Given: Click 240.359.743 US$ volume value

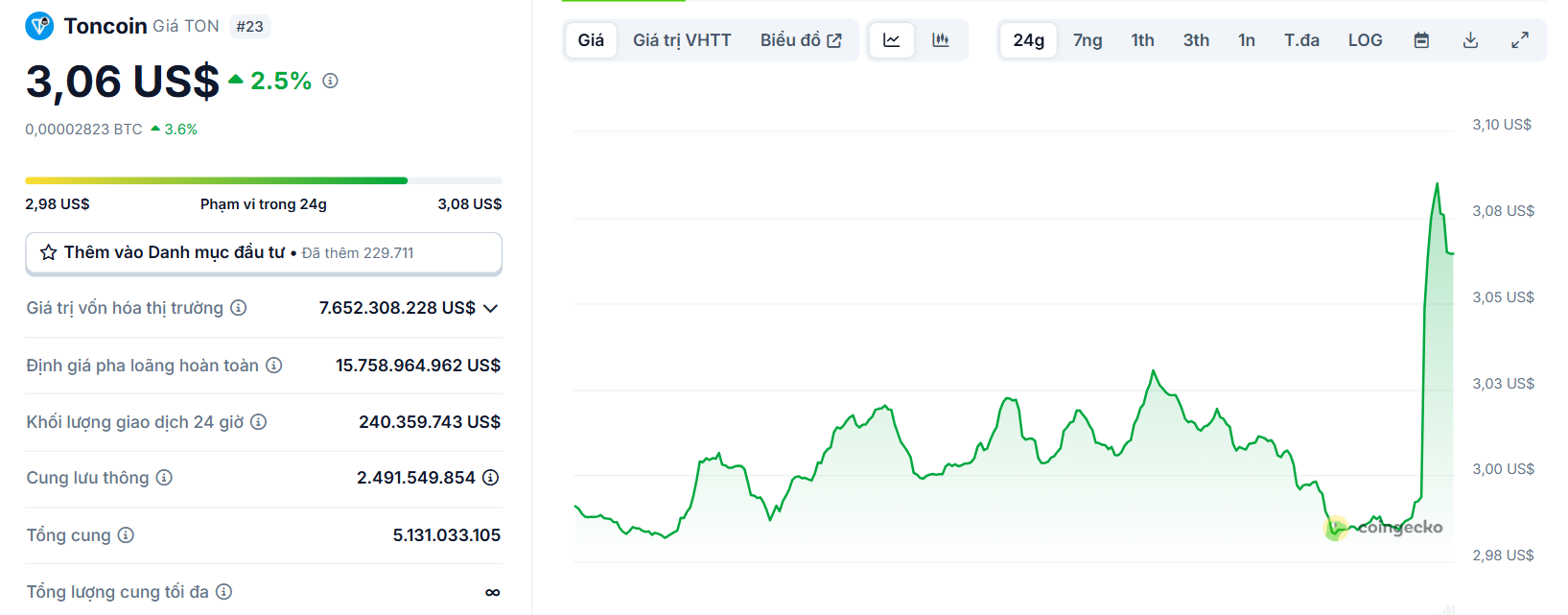Looking at the screenshot, I should (430, 422).
